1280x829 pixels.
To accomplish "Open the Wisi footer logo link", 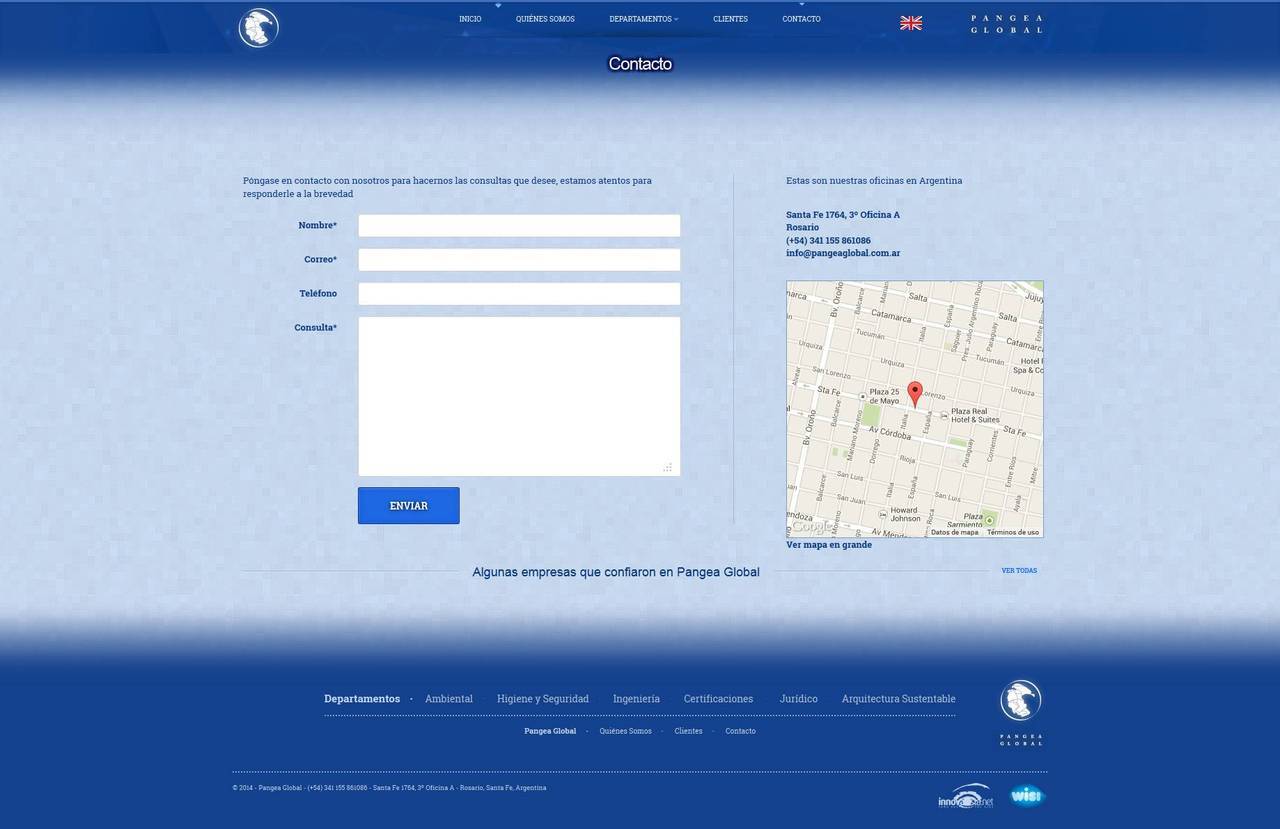I will click(1027, 796).
